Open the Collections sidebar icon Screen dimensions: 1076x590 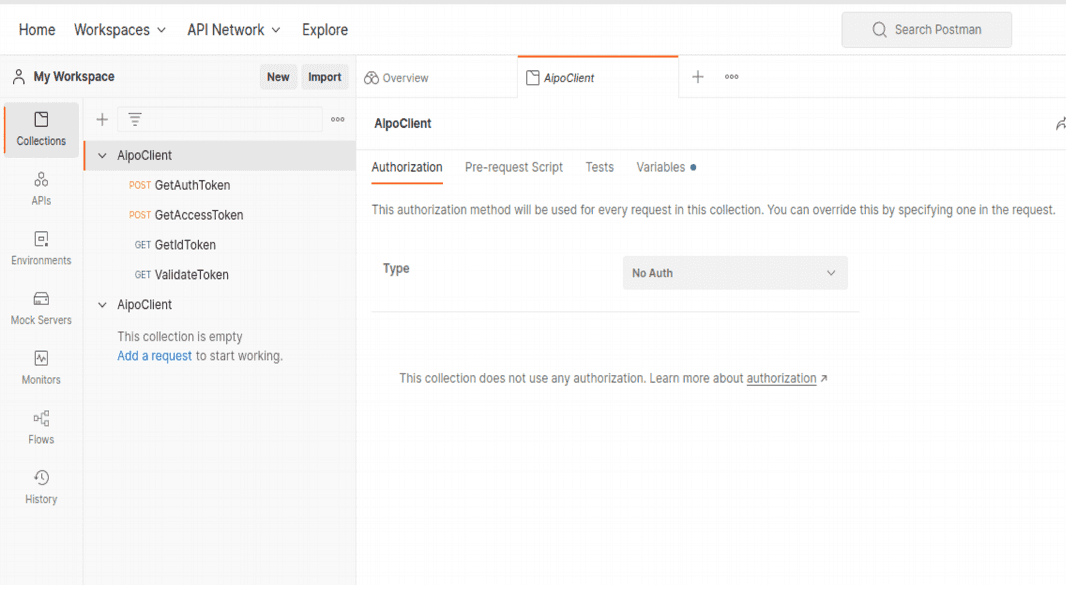[41, 130]
